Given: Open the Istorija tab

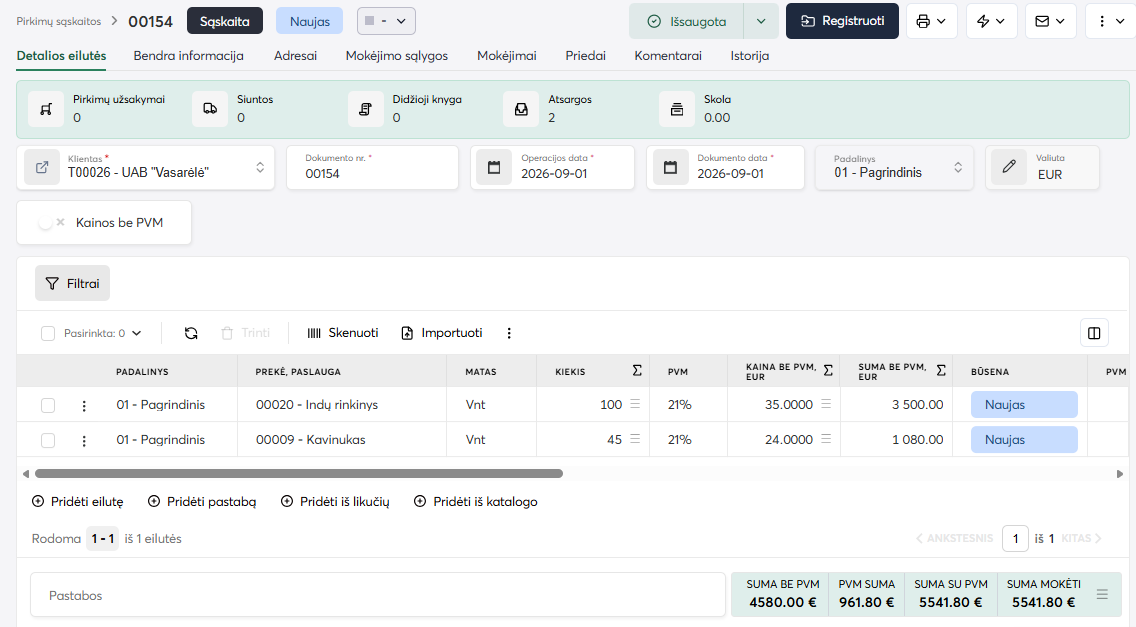Looking at the screenshot, I should pyautogui.click(x=750, y=56).
